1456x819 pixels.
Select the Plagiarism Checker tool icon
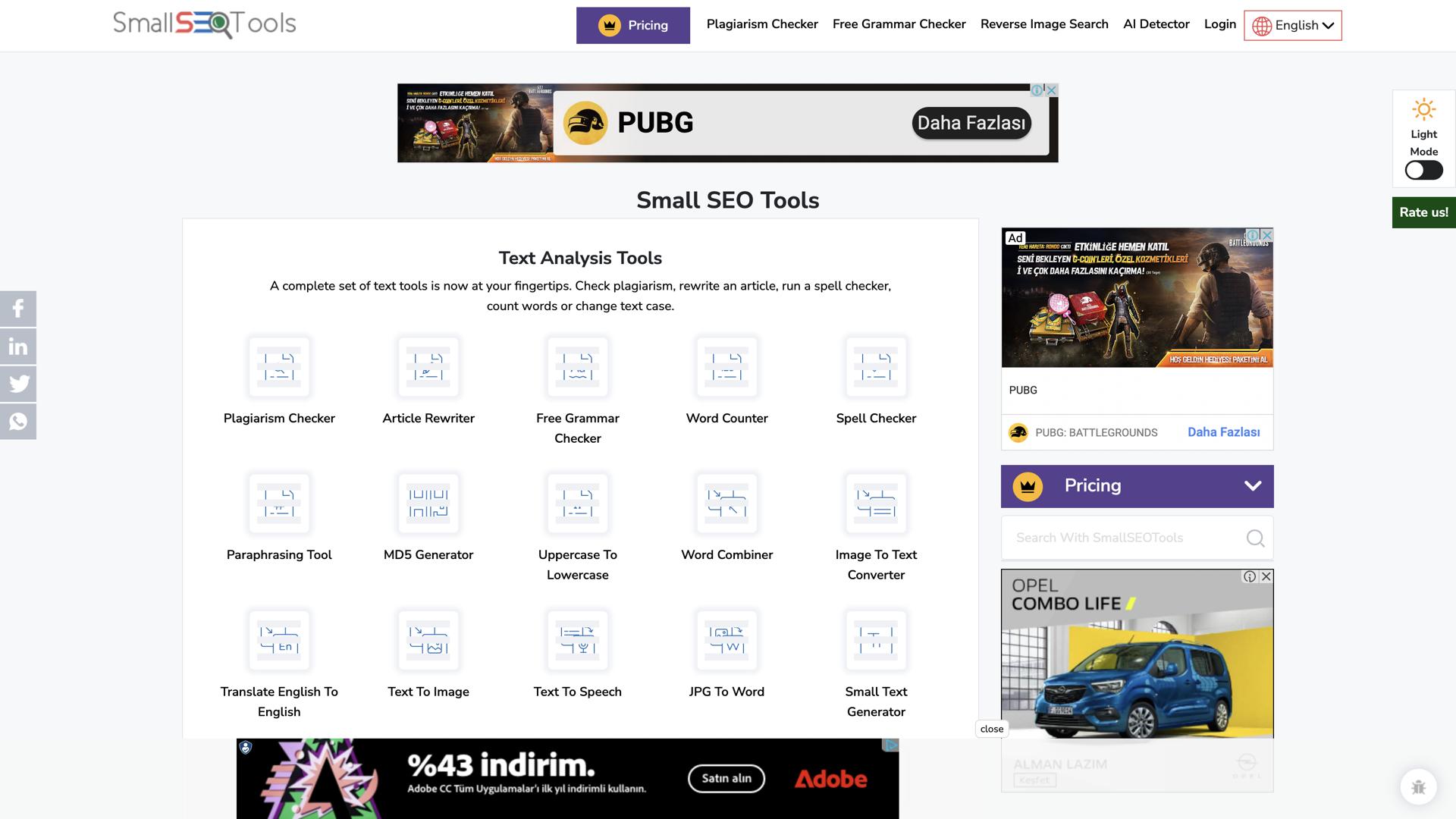click(279, 367)
